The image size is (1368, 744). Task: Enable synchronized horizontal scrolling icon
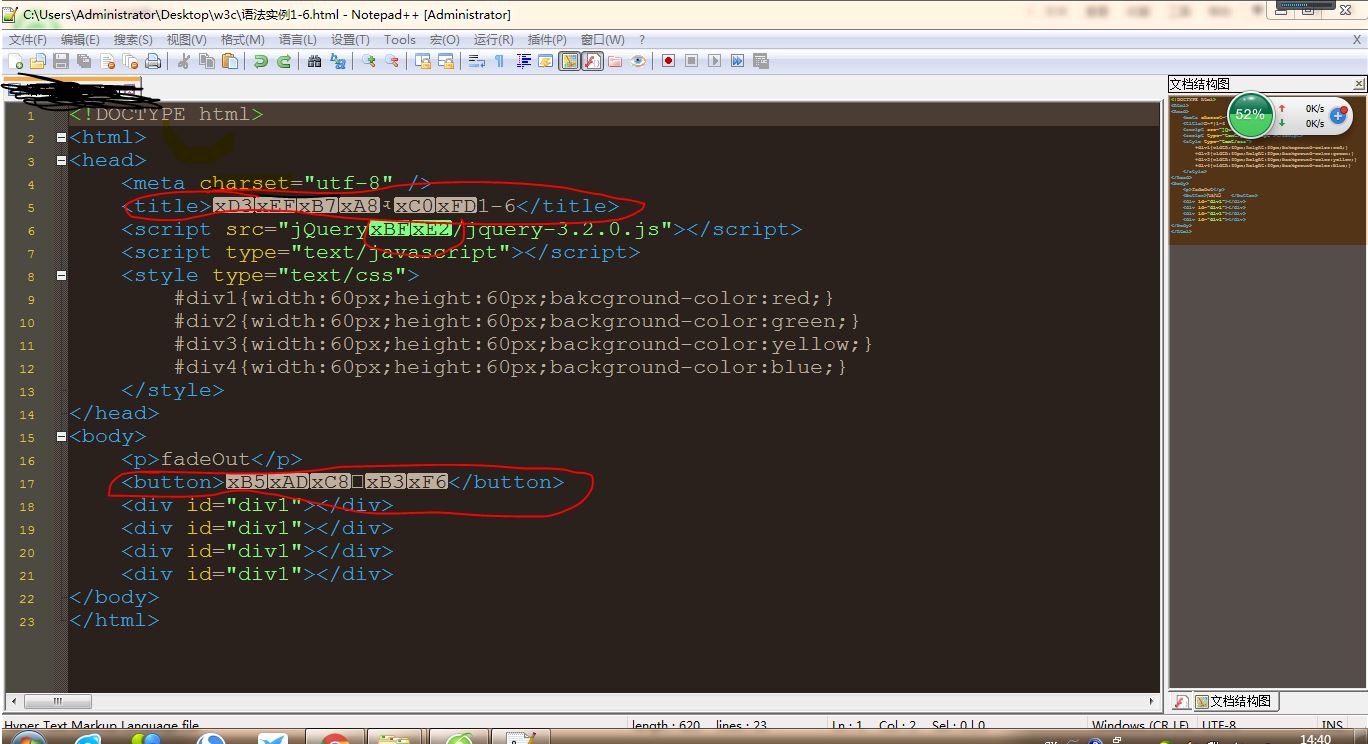pos(446,61)
